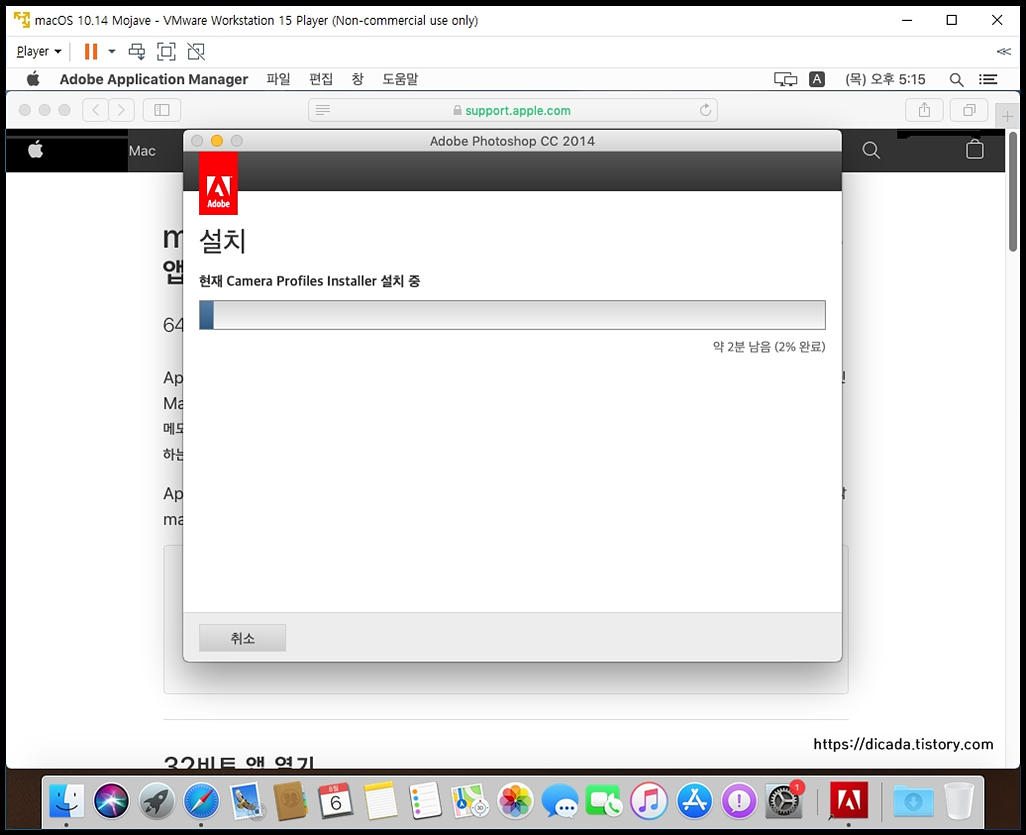Reload the support.apple.com page
The width and height of the screenshot is (1026, 835).
[x=705, y=110]
